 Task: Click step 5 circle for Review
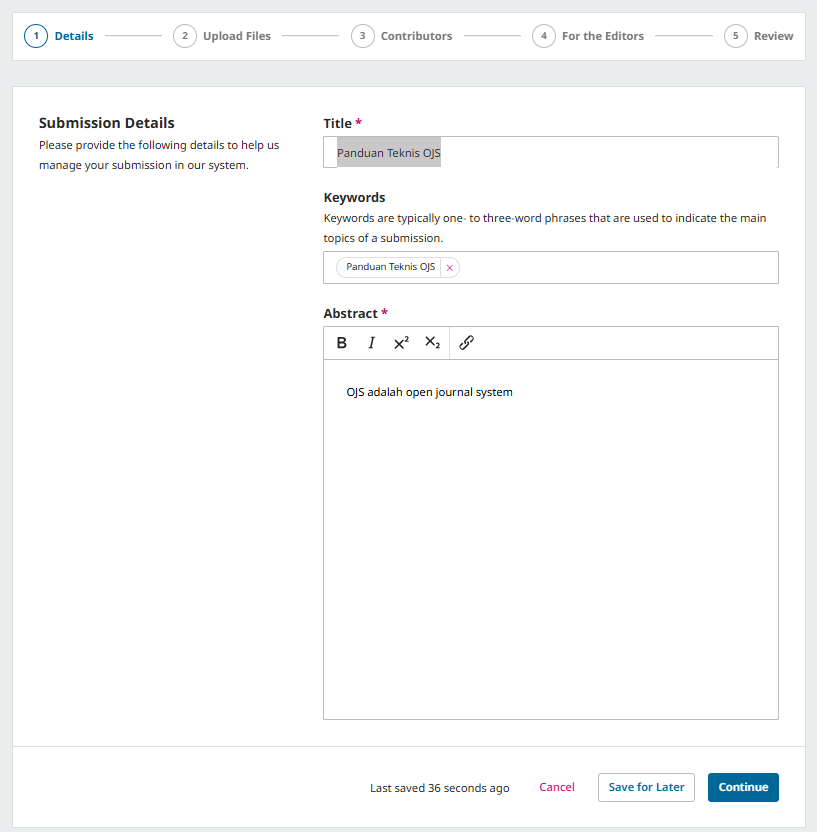pyautogui.click(x=735, y=36)
